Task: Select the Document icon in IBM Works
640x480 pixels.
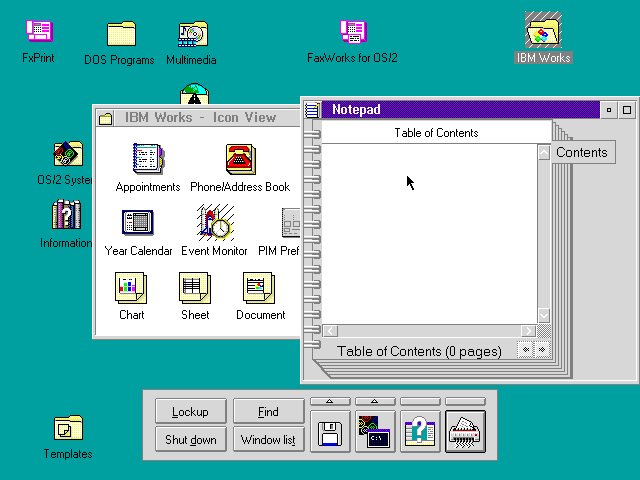Action: pos(259,288)
